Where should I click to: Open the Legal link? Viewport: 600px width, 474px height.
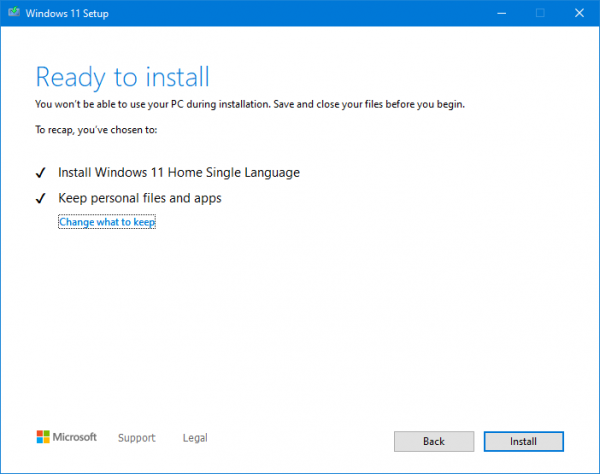pos(195,438)
